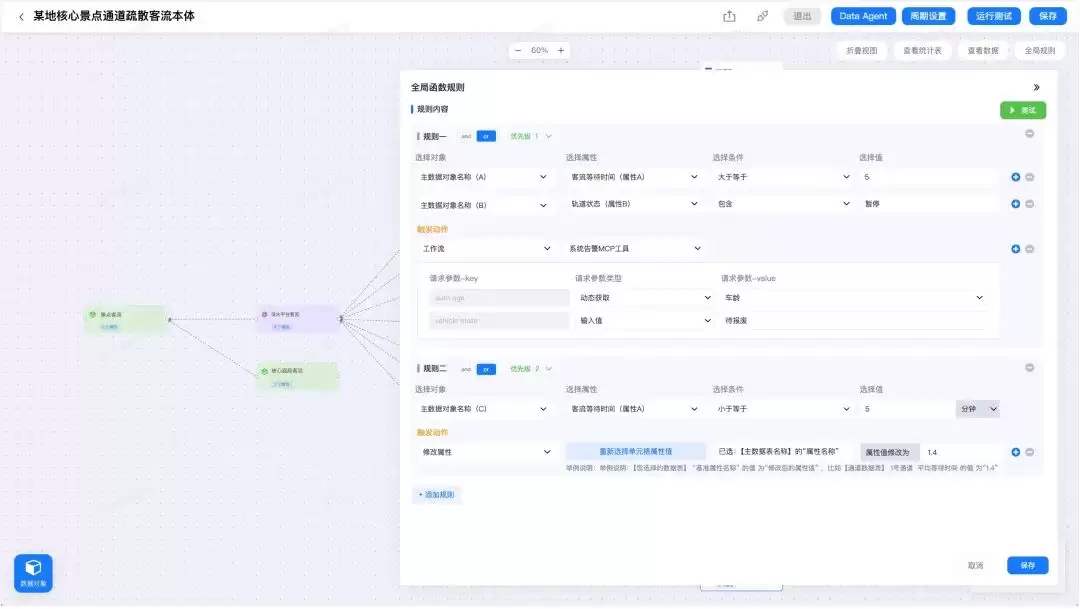Zoom in canvas with plus icon
Viewport: 1080px width, 609px height.
point(561,50)
